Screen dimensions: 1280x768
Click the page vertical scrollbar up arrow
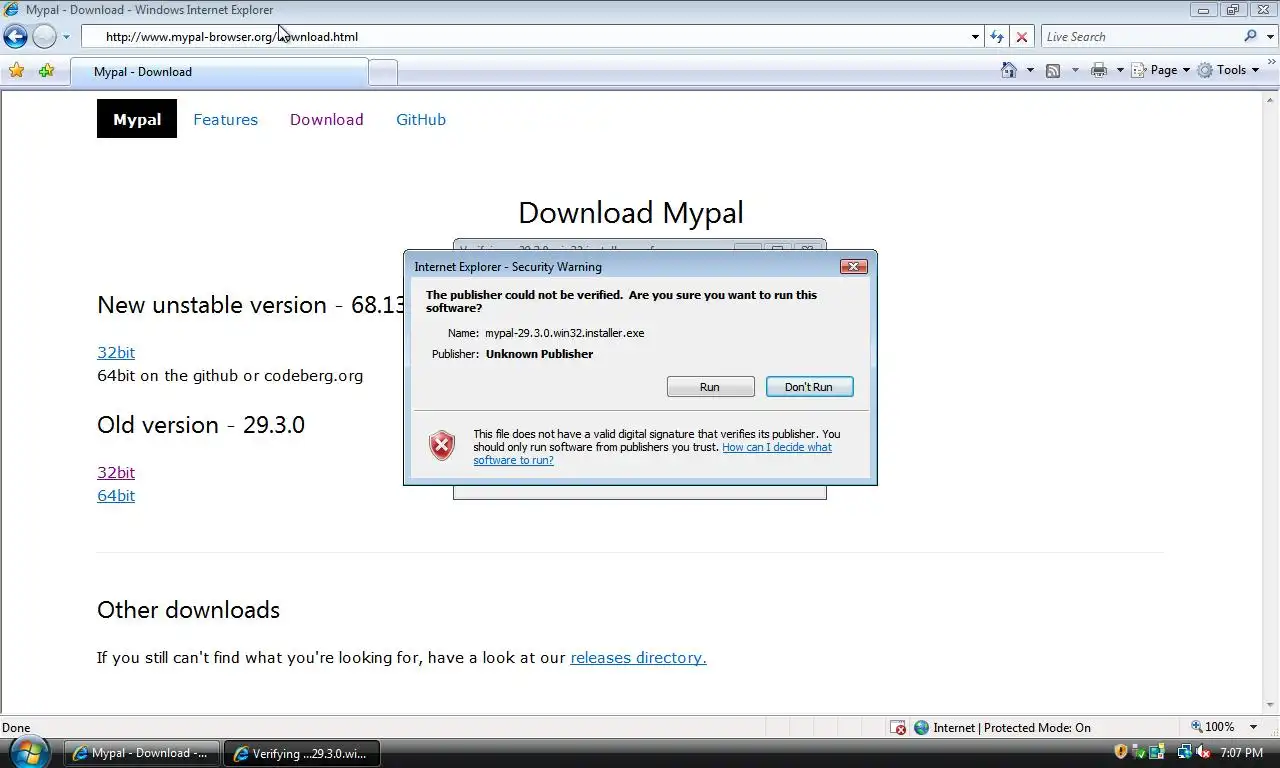1272,99
